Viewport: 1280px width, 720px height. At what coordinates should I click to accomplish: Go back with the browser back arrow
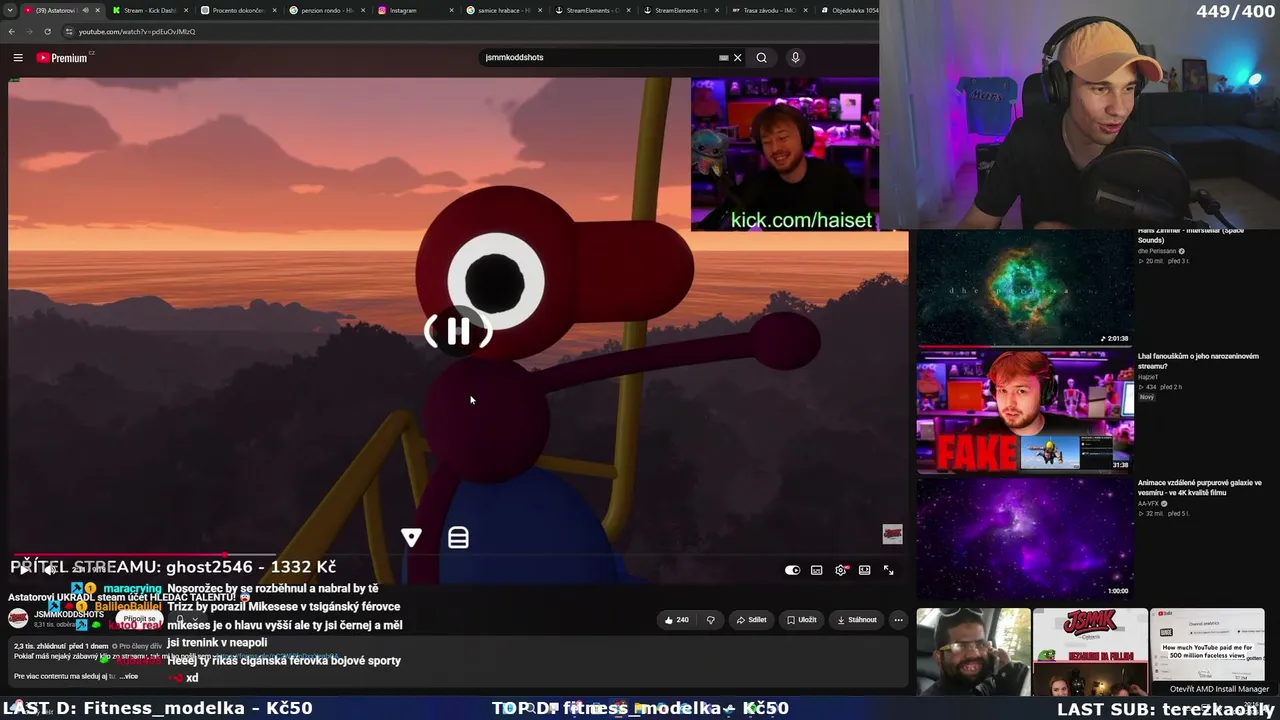click(x=12, y=32)
